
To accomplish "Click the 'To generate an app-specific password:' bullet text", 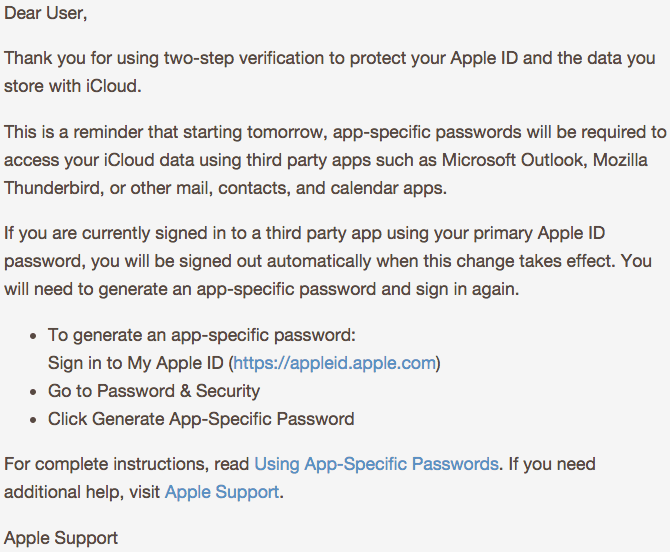I will [202, 335].
